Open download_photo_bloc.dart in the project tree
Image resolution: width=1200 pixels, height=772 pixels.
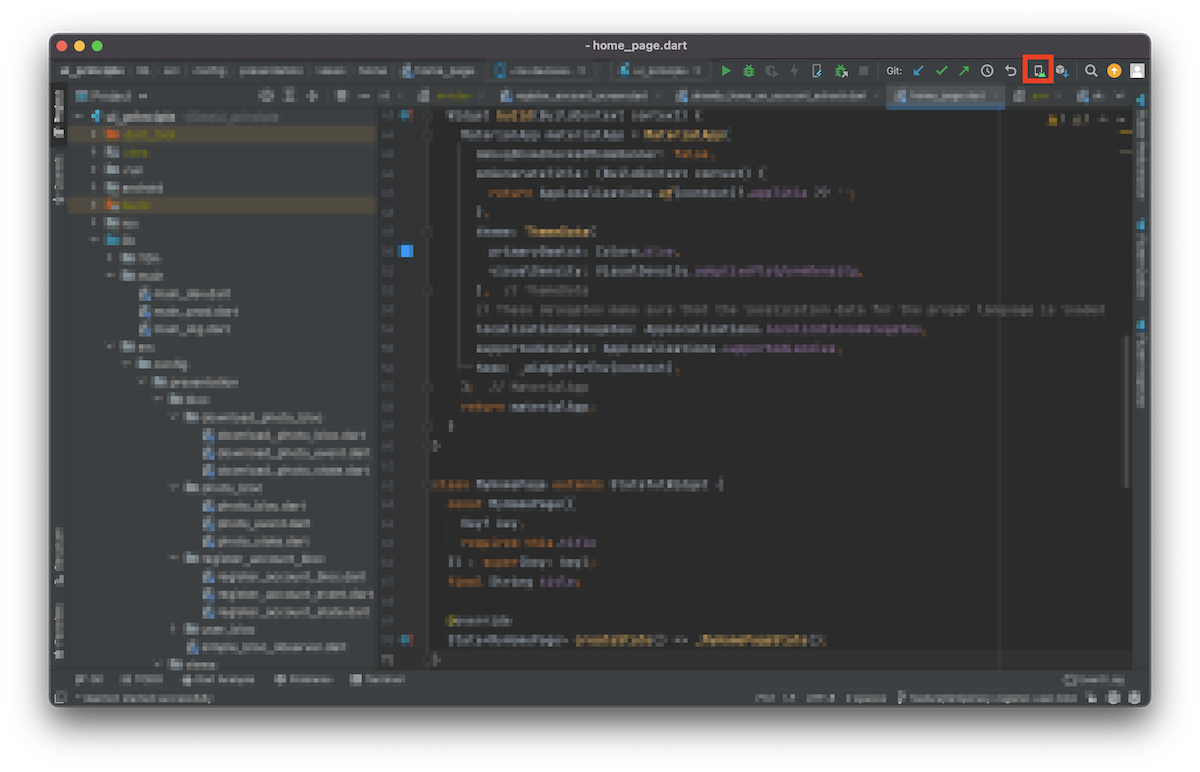(x=285, y=435)
